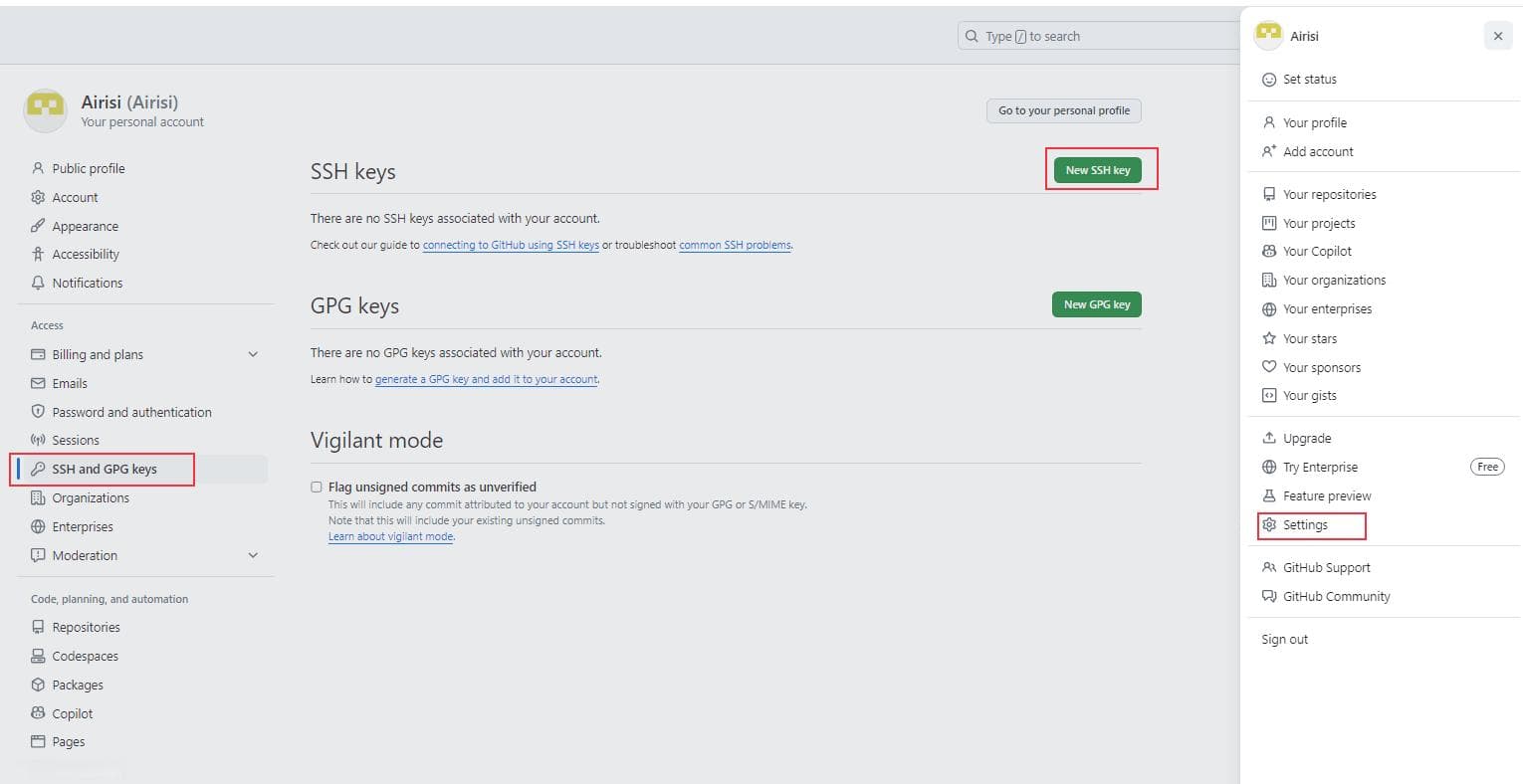Click the broadcast icon beside Sessions
Screen dimensions: 1523x784
tap(38, 440)
